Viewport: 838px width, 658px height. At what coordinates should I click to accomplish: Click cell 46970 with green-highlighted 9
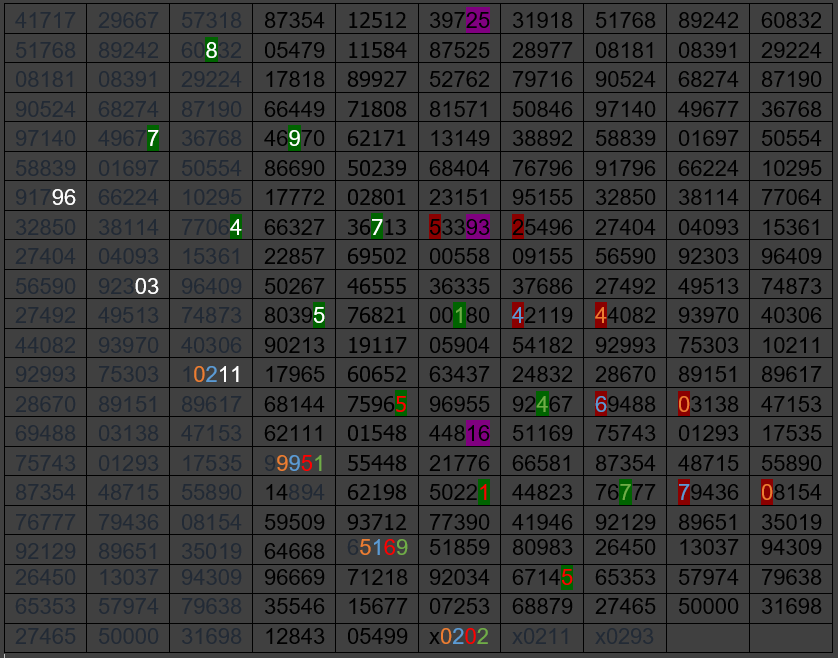coord(293,139)
